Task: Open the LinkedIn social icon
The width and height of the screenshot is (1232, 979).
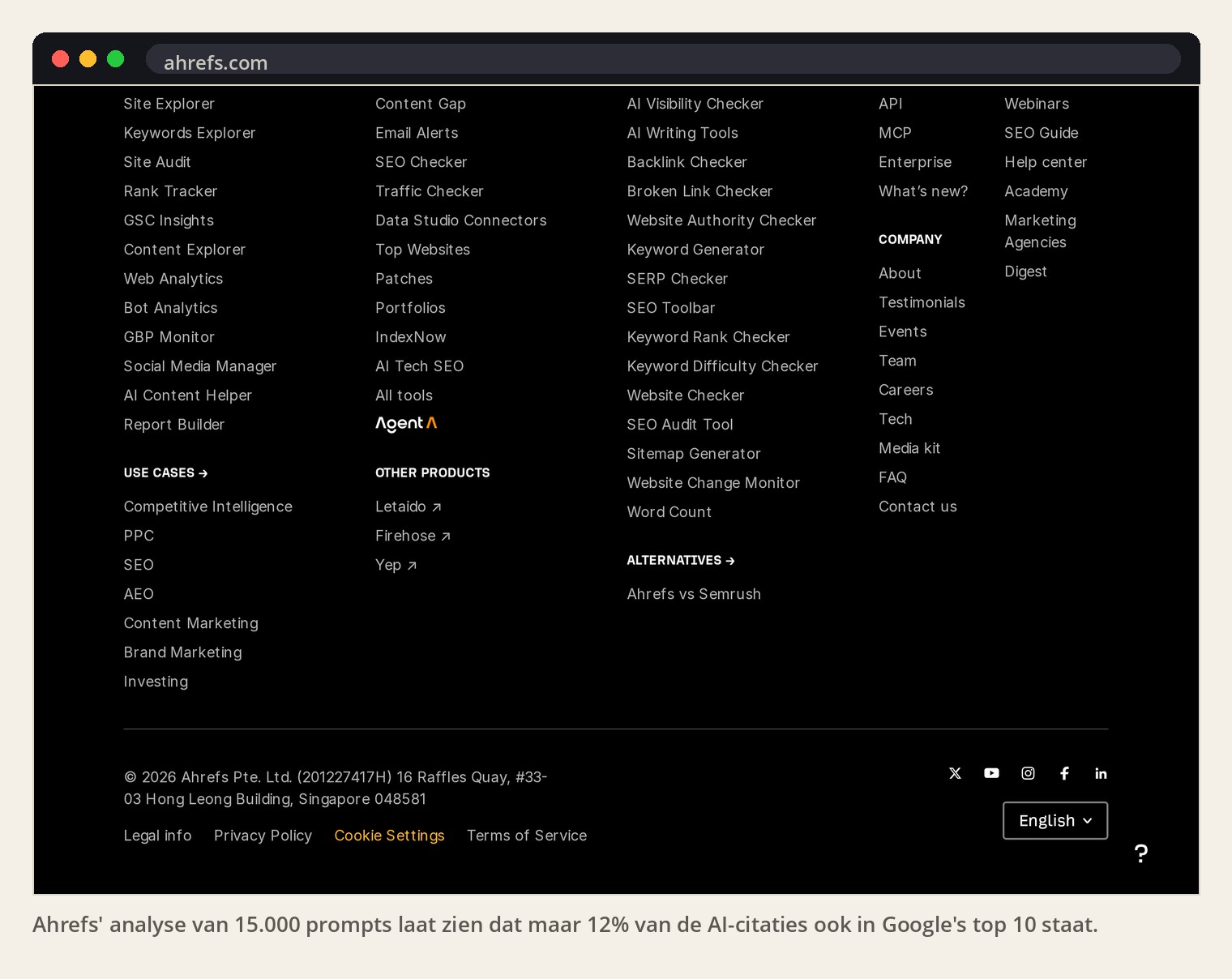Action: [1101, 773]
